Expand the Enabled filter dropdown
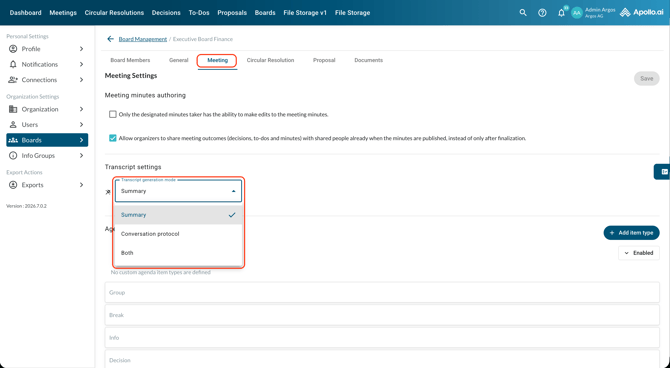The width and height of the screenshot is (670, 368). [x=639, y=253]
